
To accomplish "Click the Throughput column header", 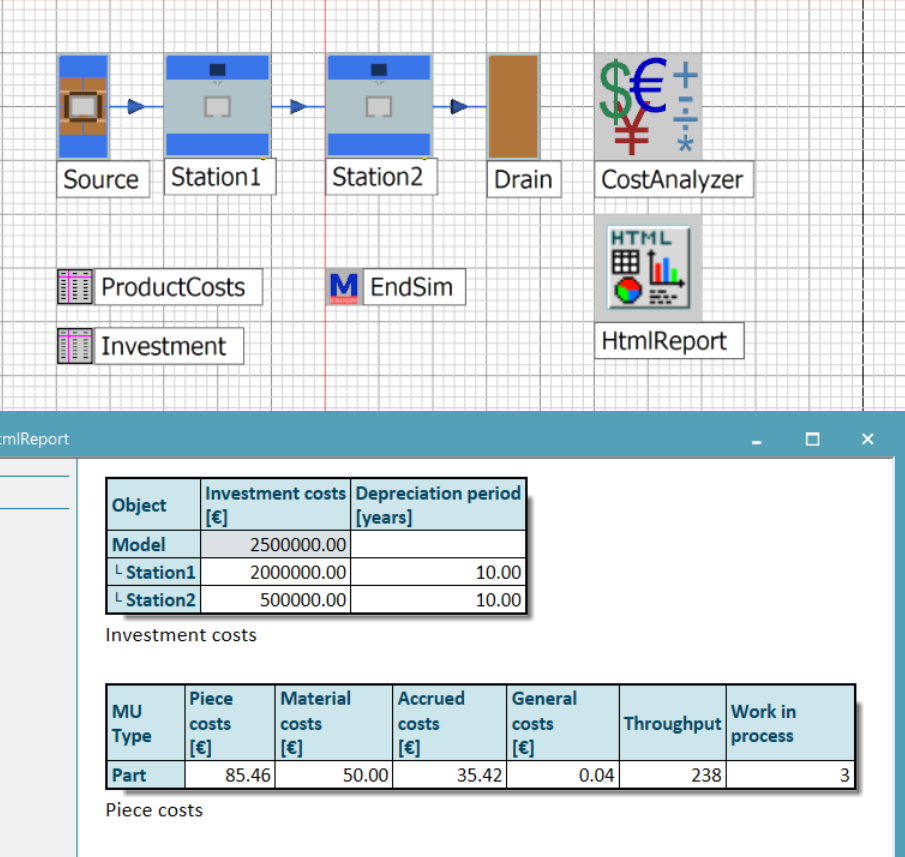I will 672,723.
